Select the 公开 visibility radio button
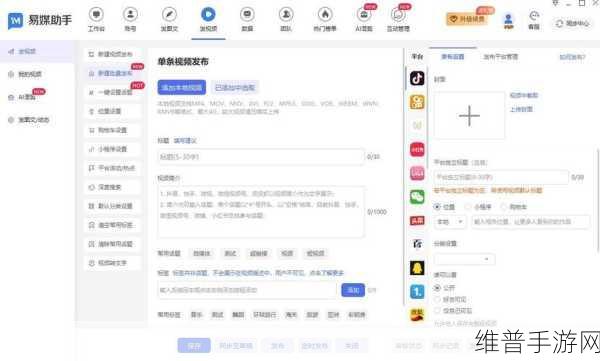The image size is (600, 361). [437, 287]
